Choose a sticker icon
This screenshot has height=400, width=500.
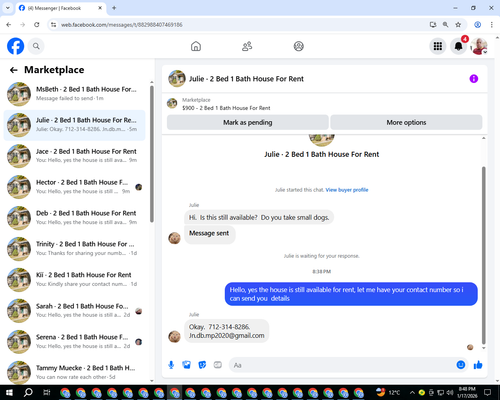tap(202, 365)
